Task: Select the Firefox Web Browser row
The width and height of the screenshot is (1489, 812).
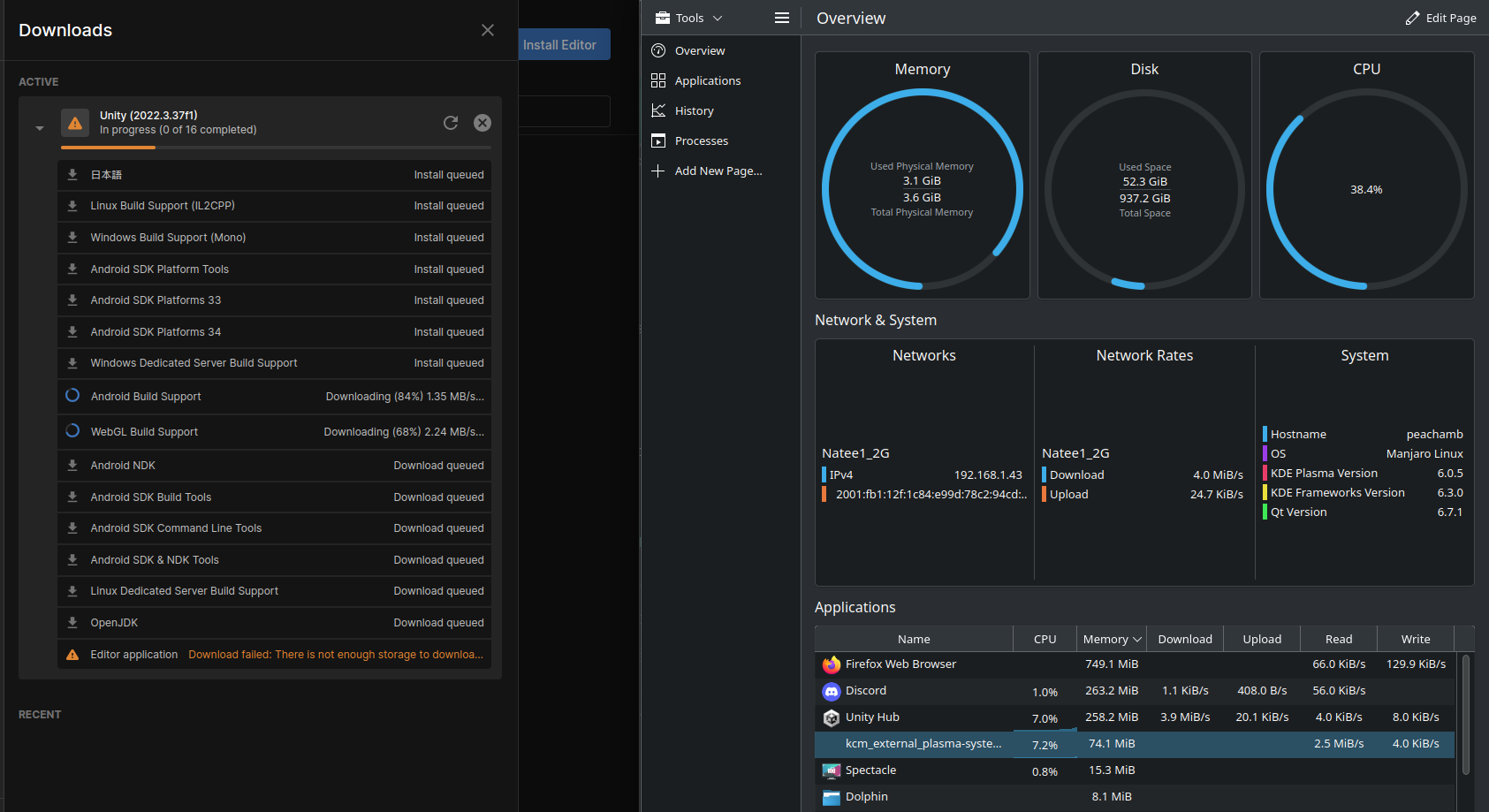Action: (x=900, y=664)
